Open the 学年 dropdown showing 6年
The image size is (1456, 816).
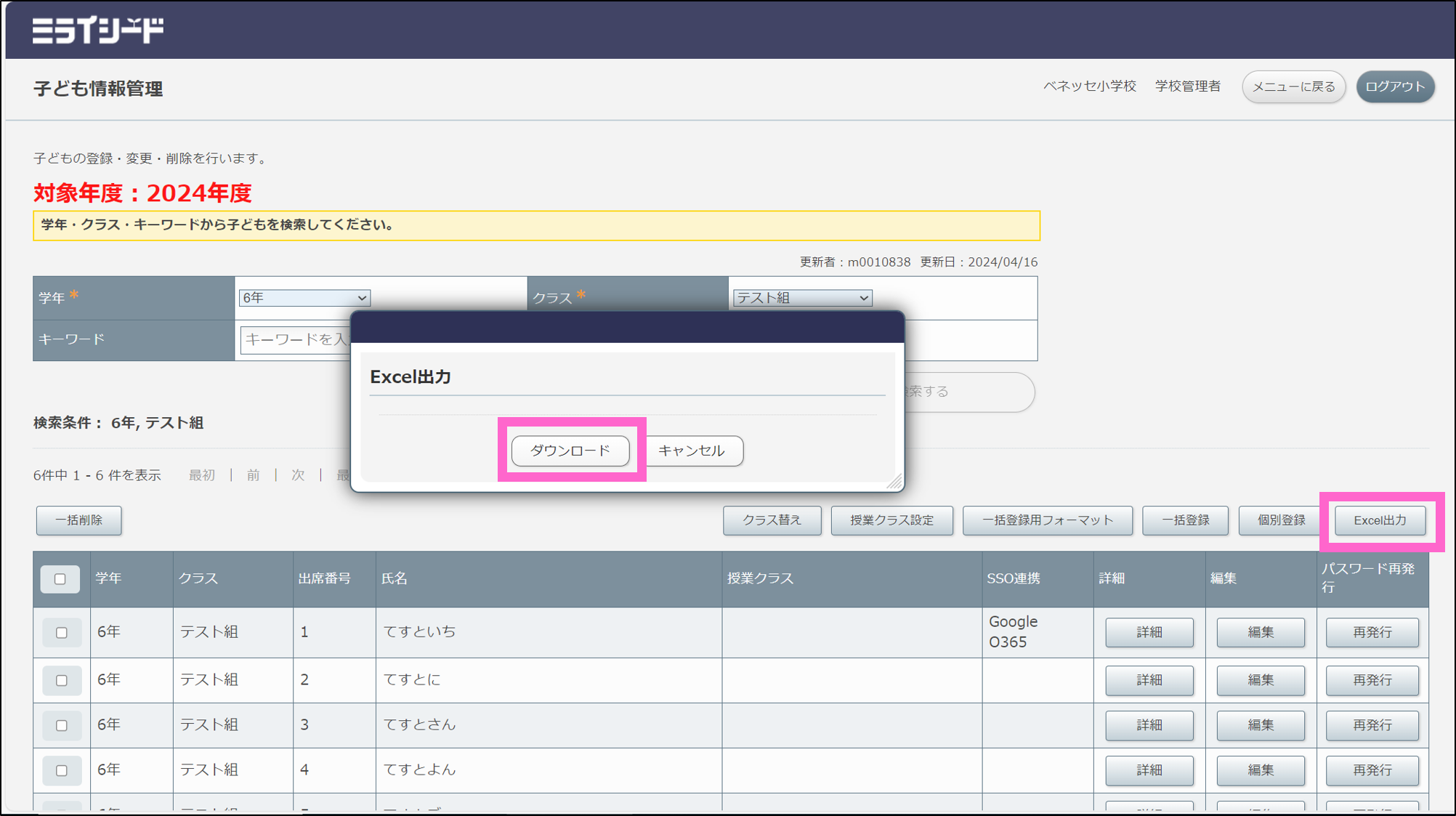pos(304,298)
